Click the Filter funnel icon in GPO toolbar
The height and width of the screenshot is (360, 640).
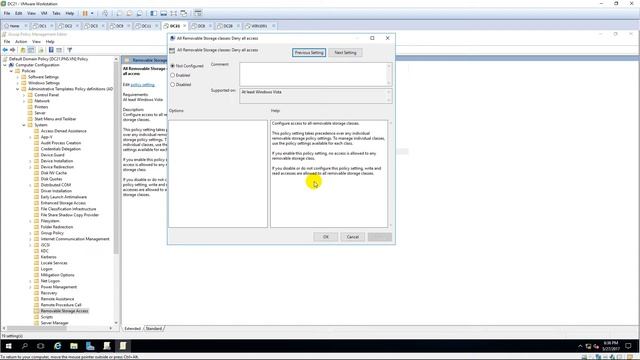[x=70, y=50]
